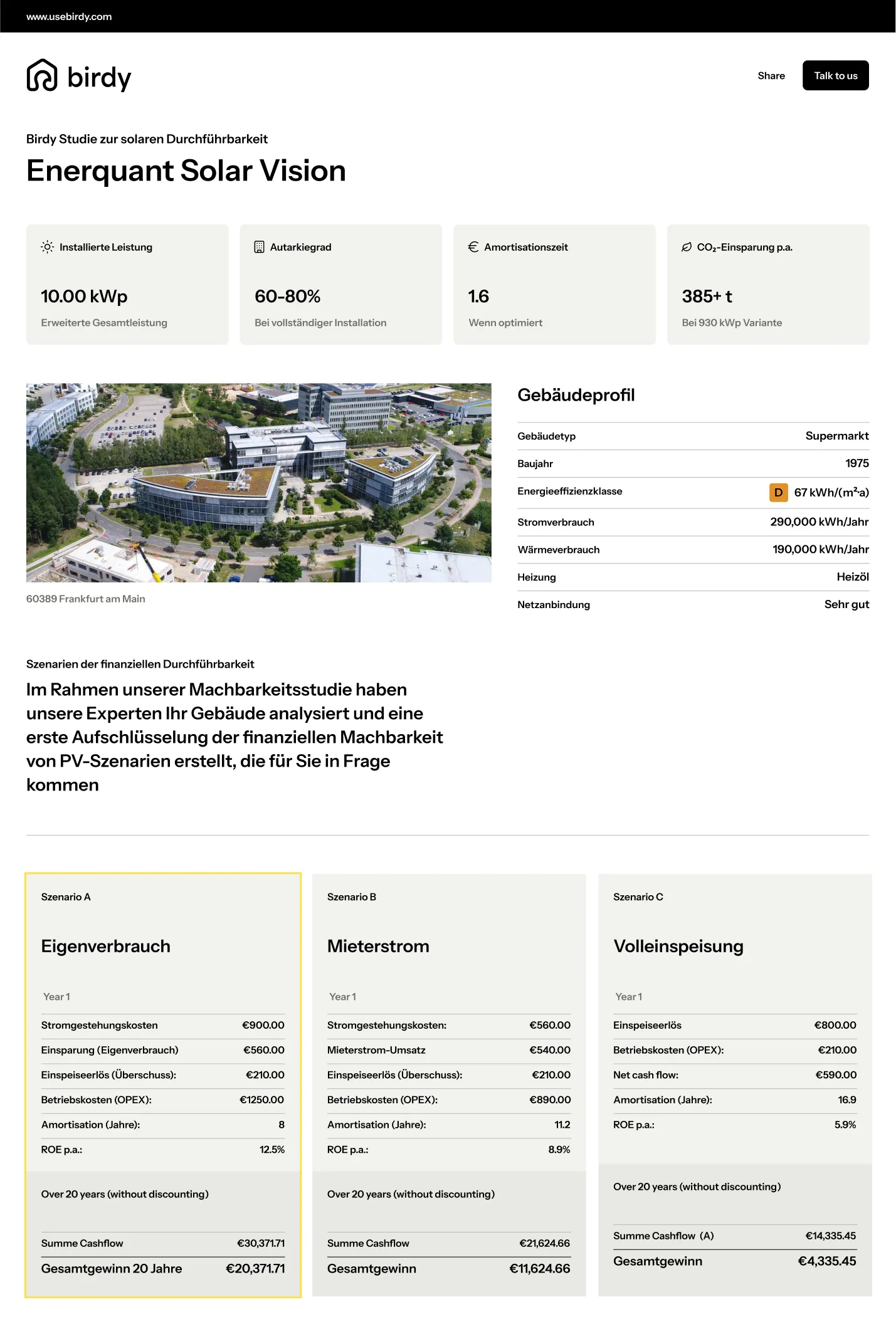Click the orange D energy class badge
Image resolution: width=896 pixels, height=1324 pixels.
[x=778, y=492]
